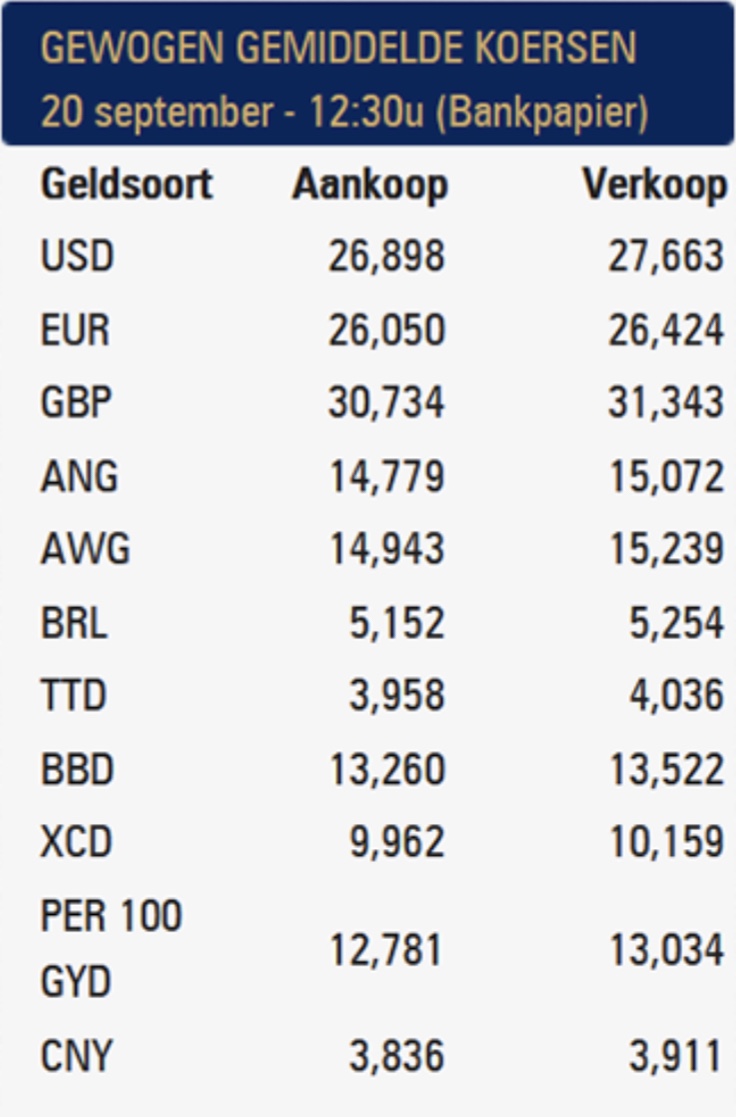Select the Geldsoort column header
736x1117 pixels.
[126, 185]
